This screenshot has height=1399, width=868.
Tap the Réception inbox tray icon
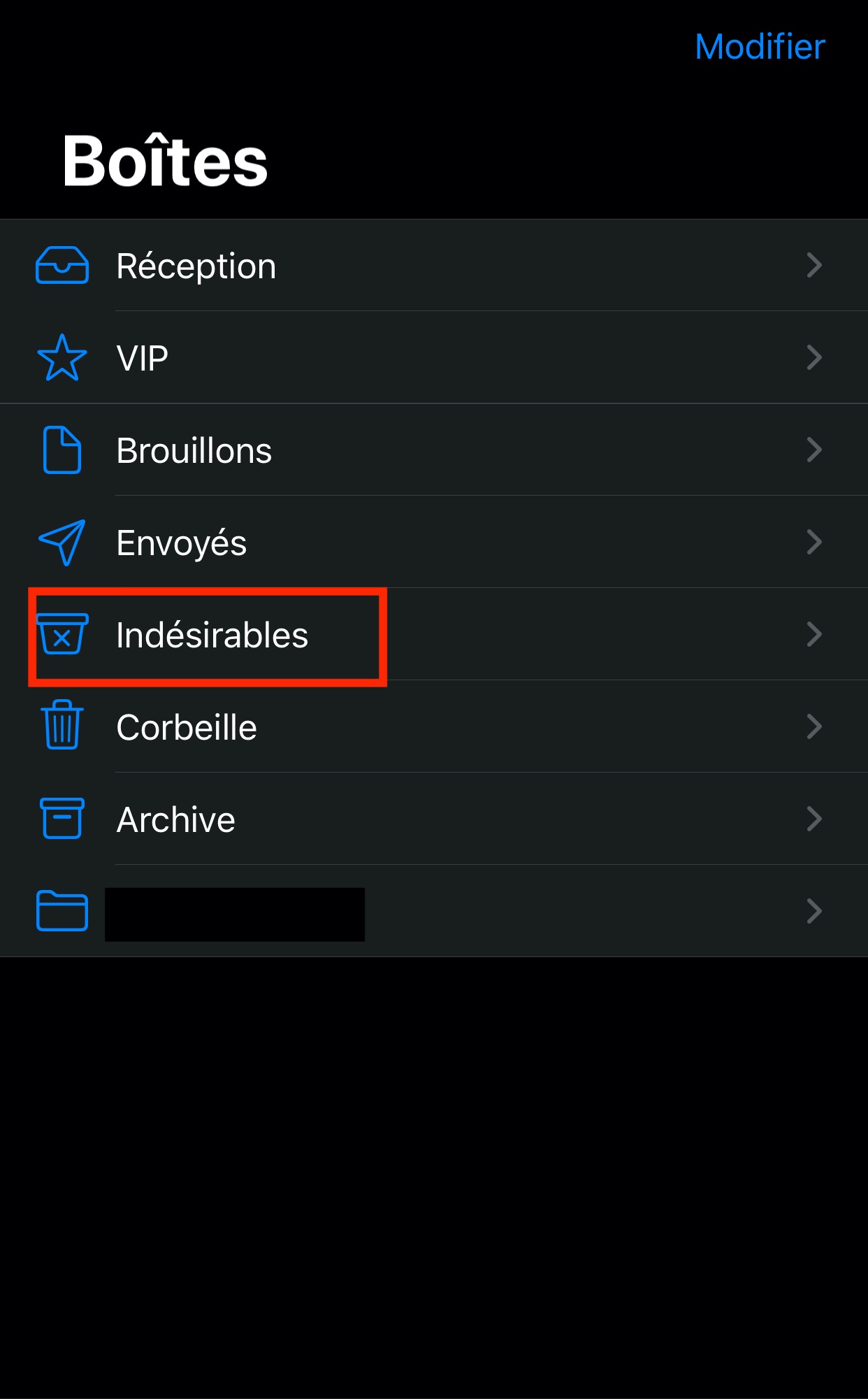click(x=62, y=266)
